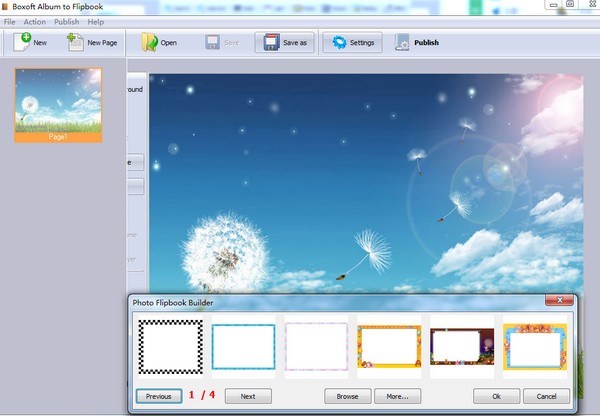Screen dimensions: 600x416
Task: Open the File menu
Action: (x=9, y=21)
